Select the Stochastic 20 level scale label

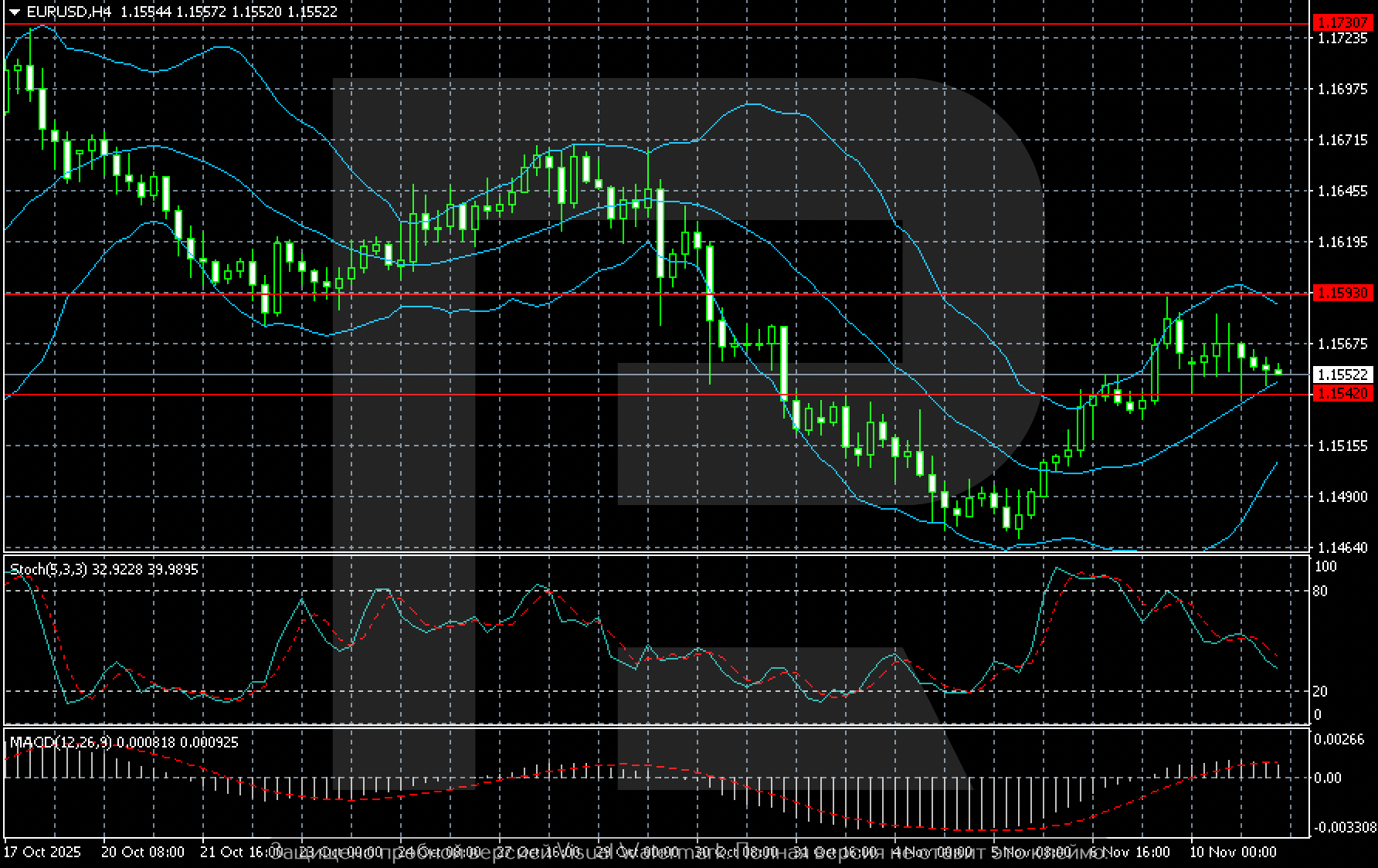click(1321, 691)
